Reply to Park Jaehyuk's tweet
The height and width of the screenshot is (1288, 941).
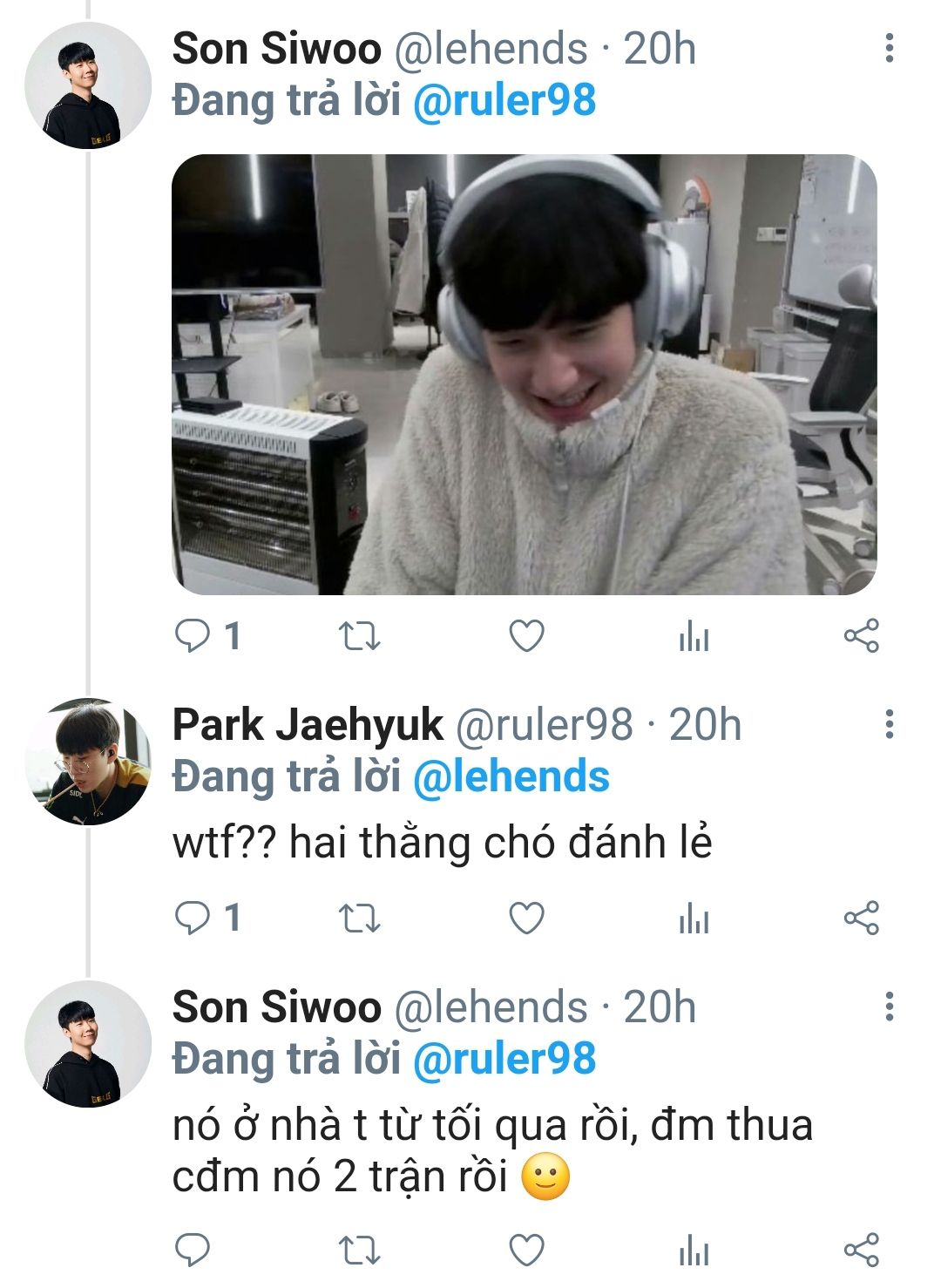193,918
